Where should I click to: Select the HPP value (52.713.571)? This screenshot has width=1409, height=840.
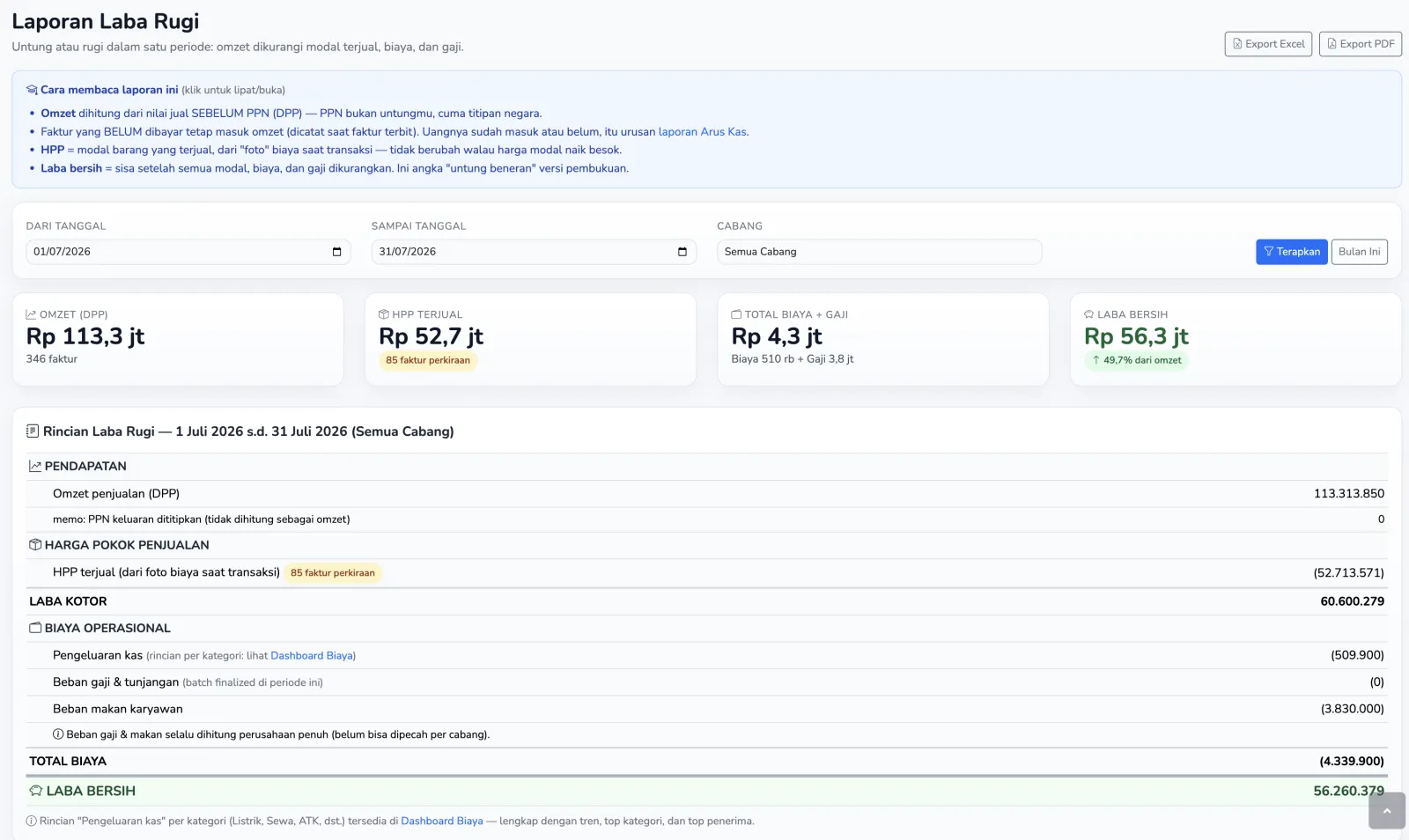(x=1349, y=573)
